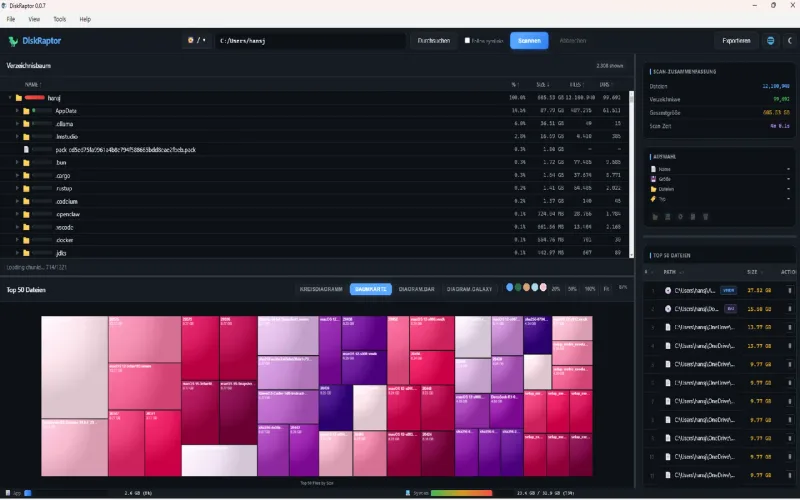Click the trash delete icon in Auswahl panel
800x500 pixels.
tap(706, 217)
